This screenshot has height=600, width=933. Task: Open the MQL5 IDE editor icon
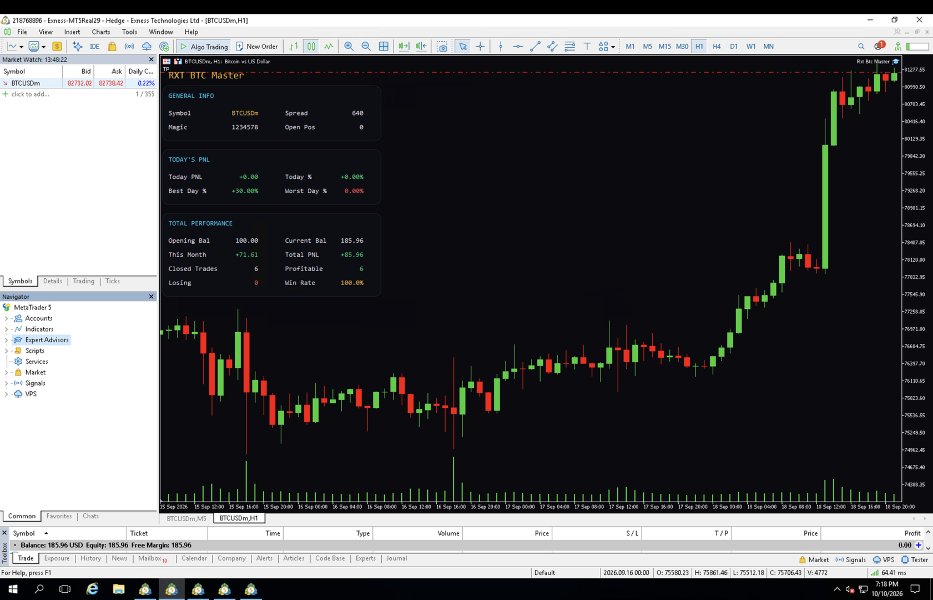pos(94,46)
